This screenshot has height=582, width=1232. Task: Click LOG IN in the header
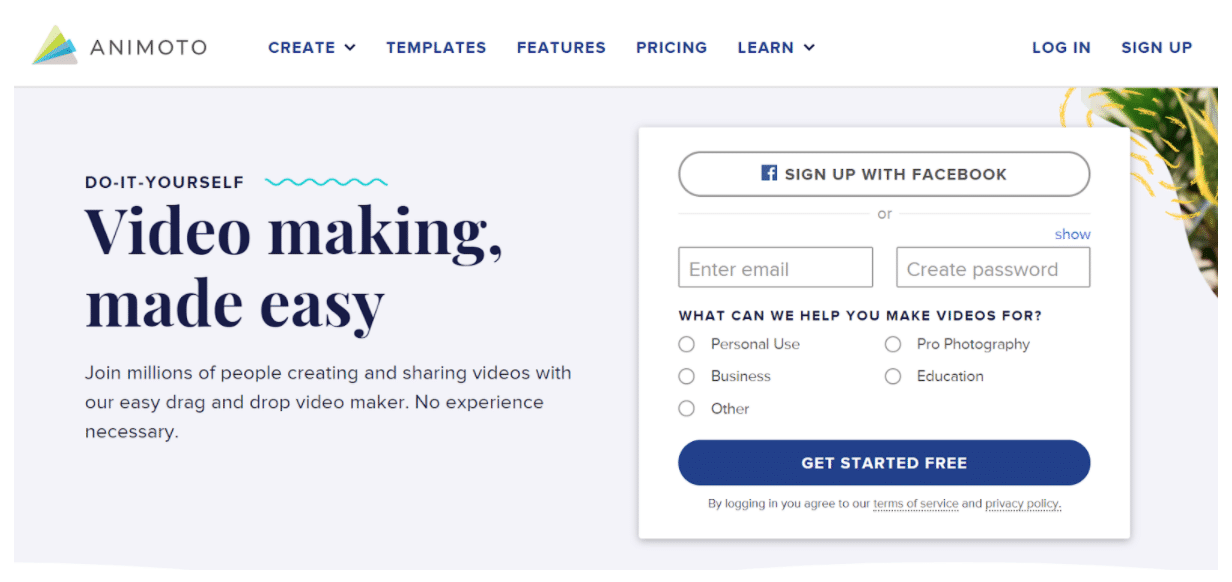coord(1061,47)
